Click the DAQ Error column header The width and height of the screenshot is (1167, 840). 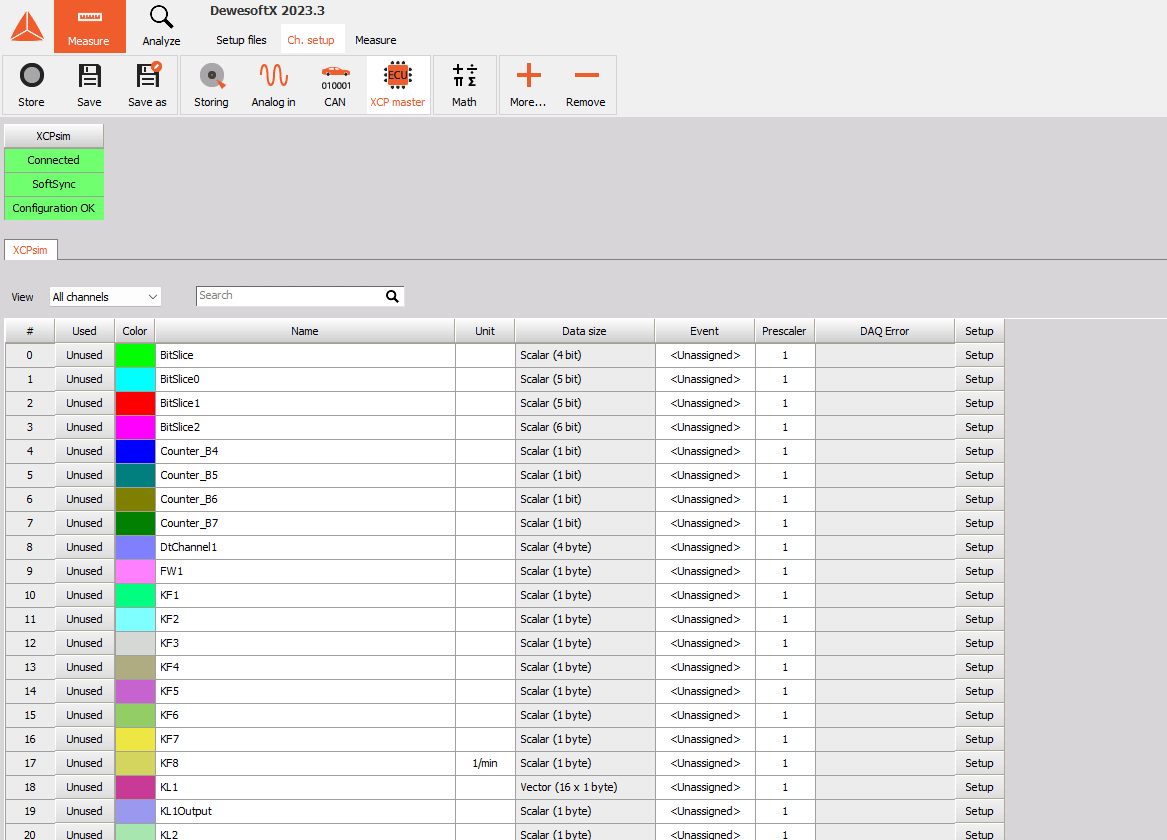[x=885, y=331]
